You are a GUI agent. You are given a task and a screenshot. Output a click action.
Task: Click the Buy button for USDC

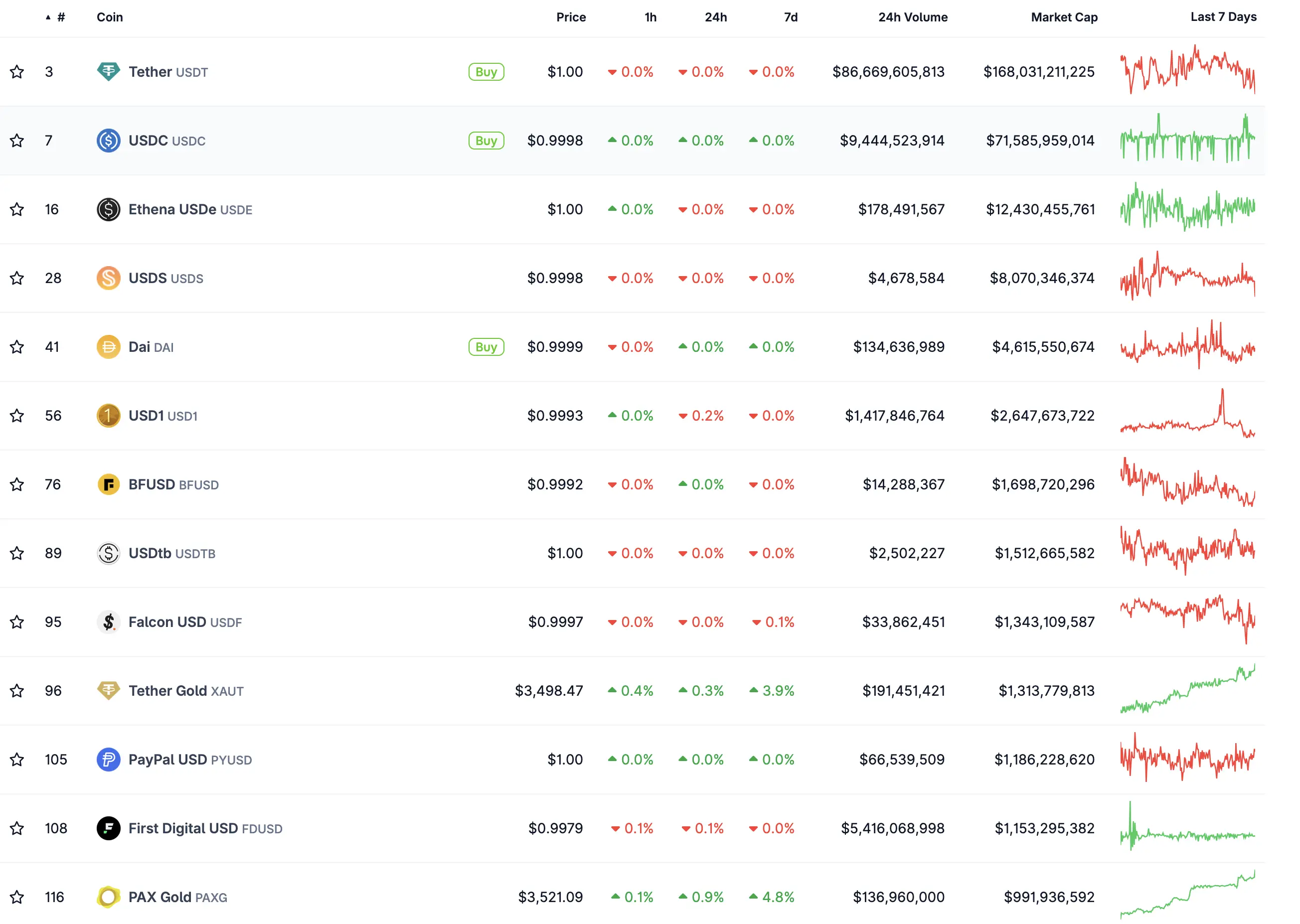[x=486, y=140]
